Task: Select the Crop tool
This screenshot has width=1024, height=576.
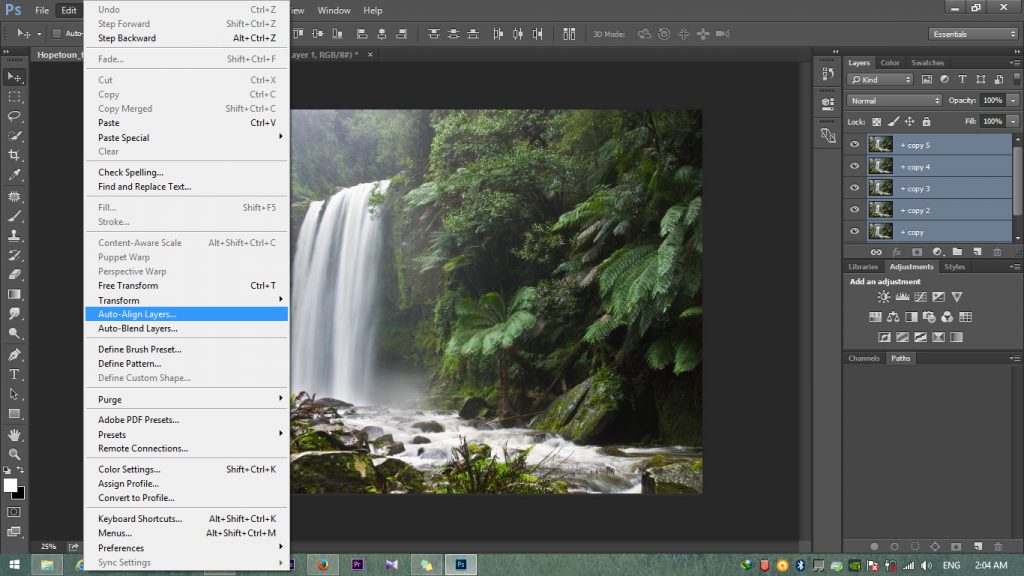Action: (15, 155)
